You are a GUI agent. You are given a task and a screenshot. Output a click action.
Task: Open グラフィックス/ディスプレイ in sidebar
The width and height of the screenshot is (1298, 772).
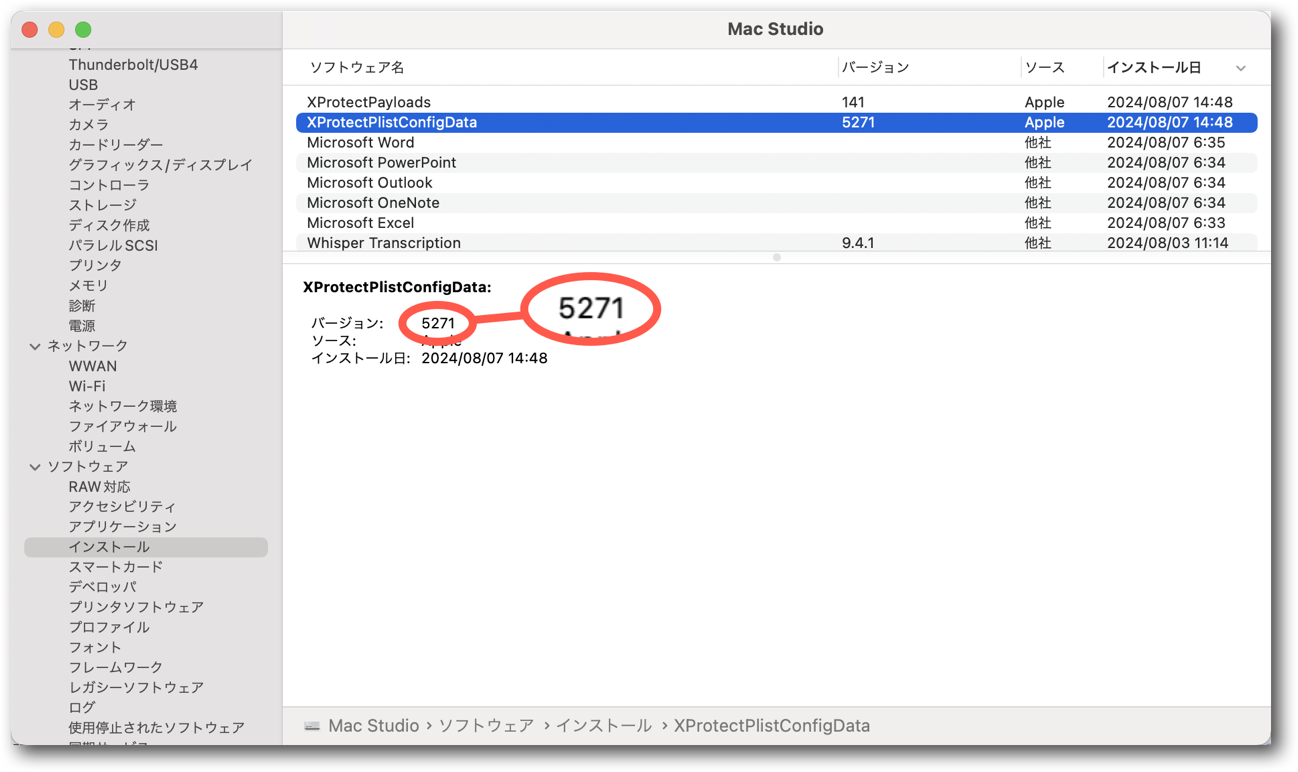160,165
